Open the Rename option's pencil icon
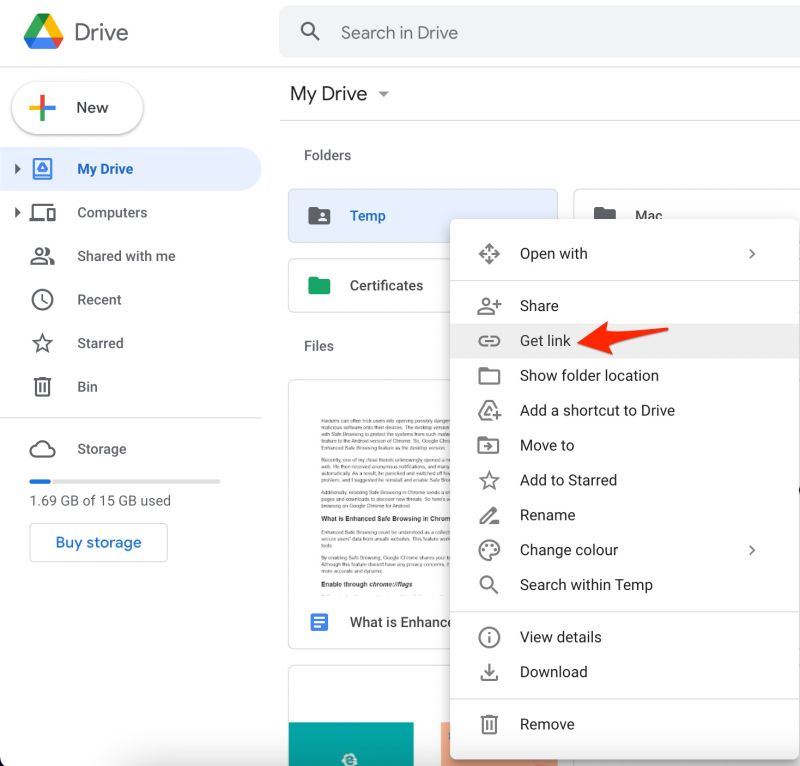This screenshot has height=766, width=800. click(489, 515)
